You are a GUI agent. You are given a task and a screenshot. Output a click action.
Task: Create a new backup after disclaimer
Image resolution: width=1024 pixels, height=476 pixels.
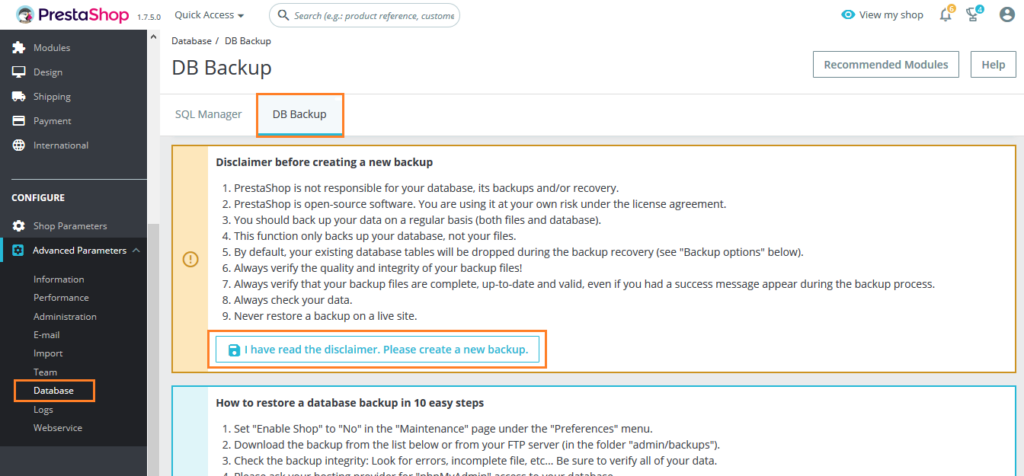(x=378, y=350)
